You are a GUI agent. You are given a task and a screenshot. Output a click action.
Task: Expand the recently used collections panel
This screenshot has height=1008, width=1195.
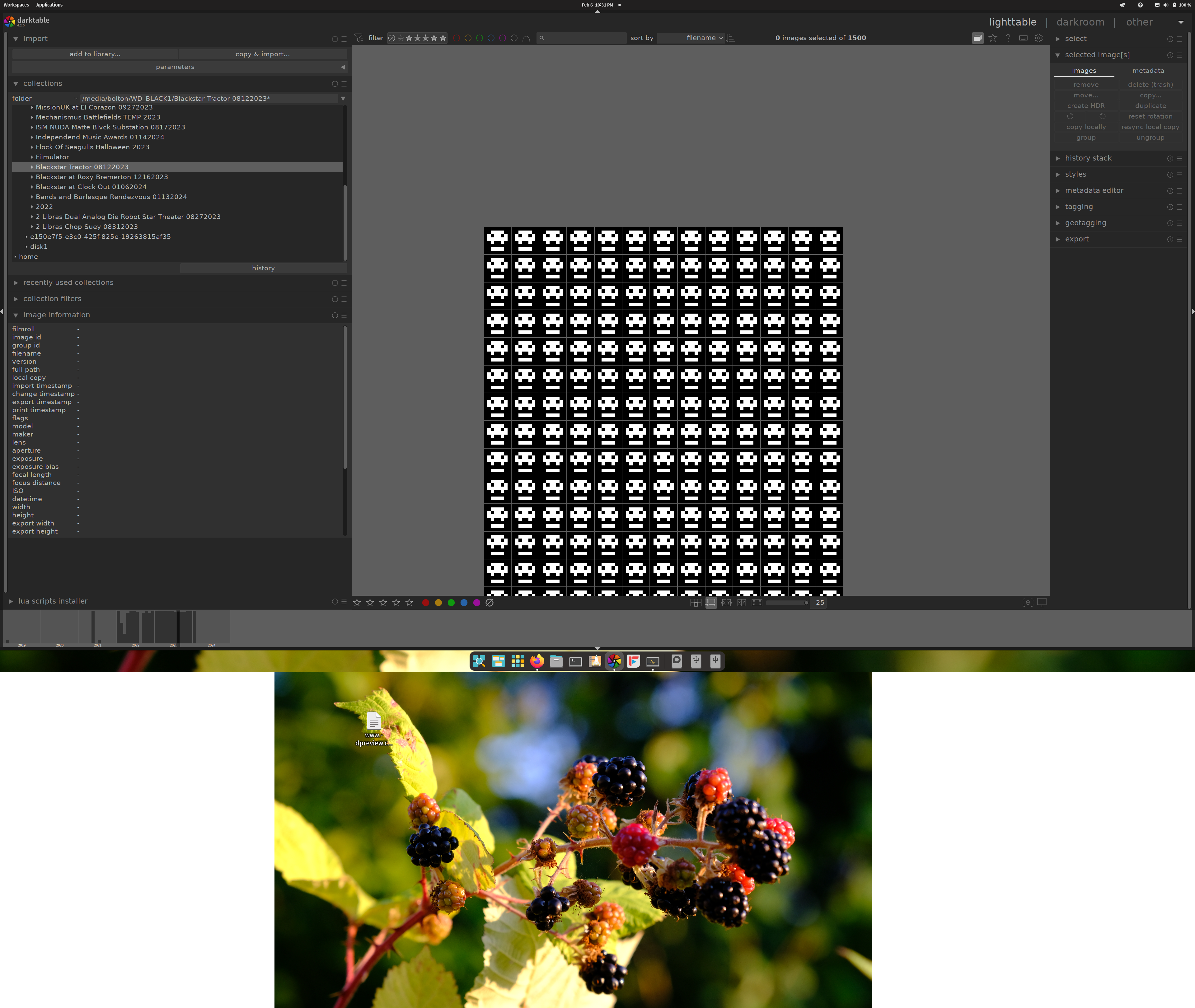pyautogui.click(x=68, y=282)
